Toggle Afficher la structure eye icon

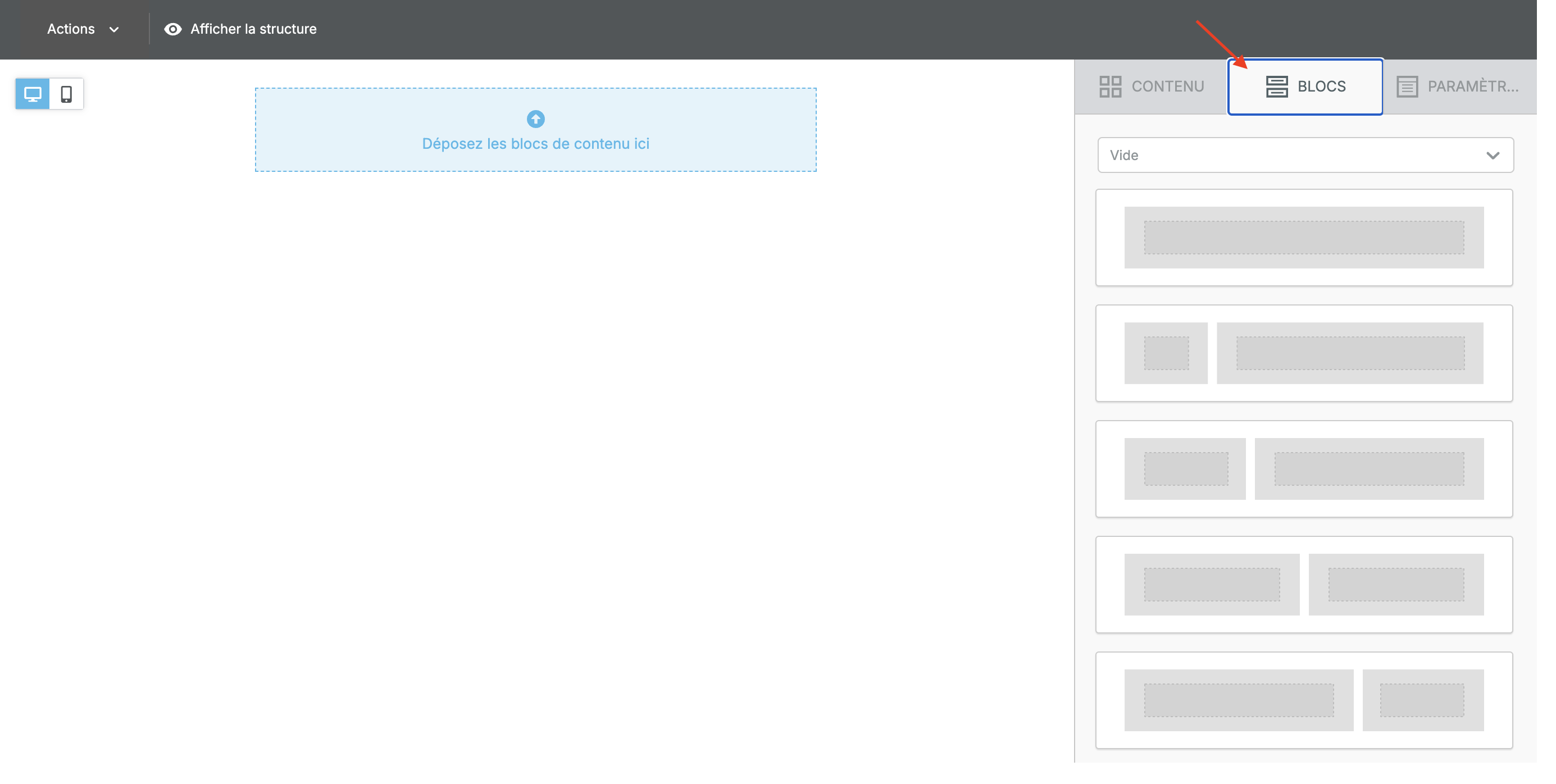coord(173,29)
